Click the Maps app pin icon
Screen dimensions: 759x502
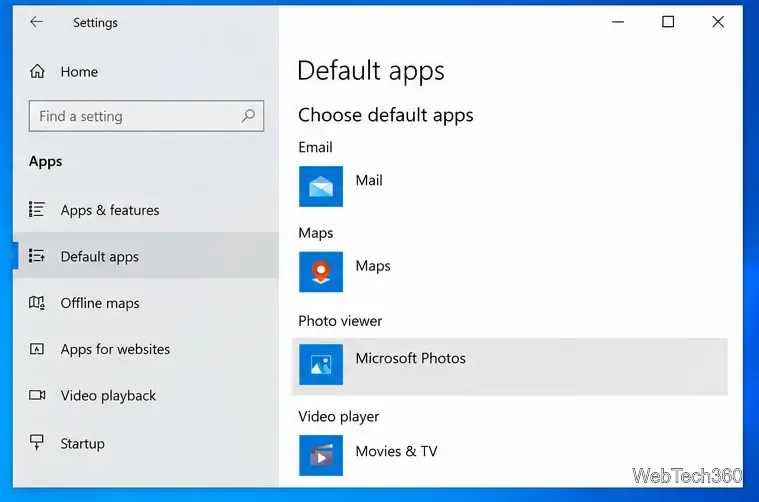[x=321, y=272]
